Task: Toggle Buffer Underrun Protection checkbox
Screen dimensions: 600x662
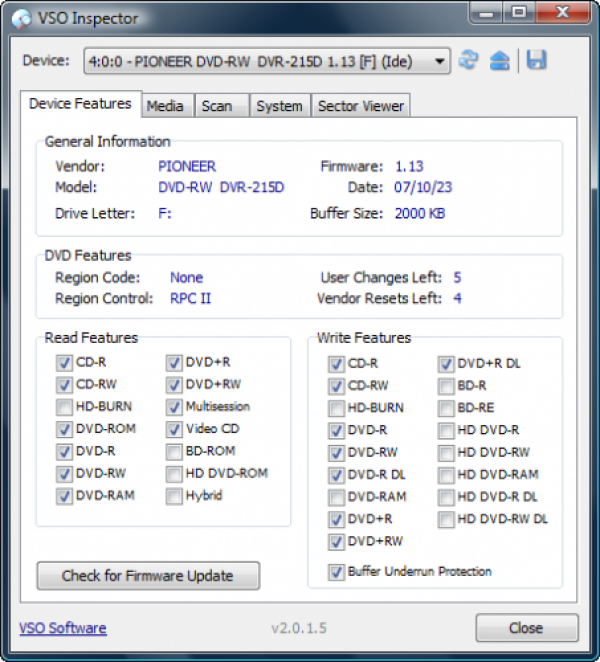Action: [x=336, y=572]
